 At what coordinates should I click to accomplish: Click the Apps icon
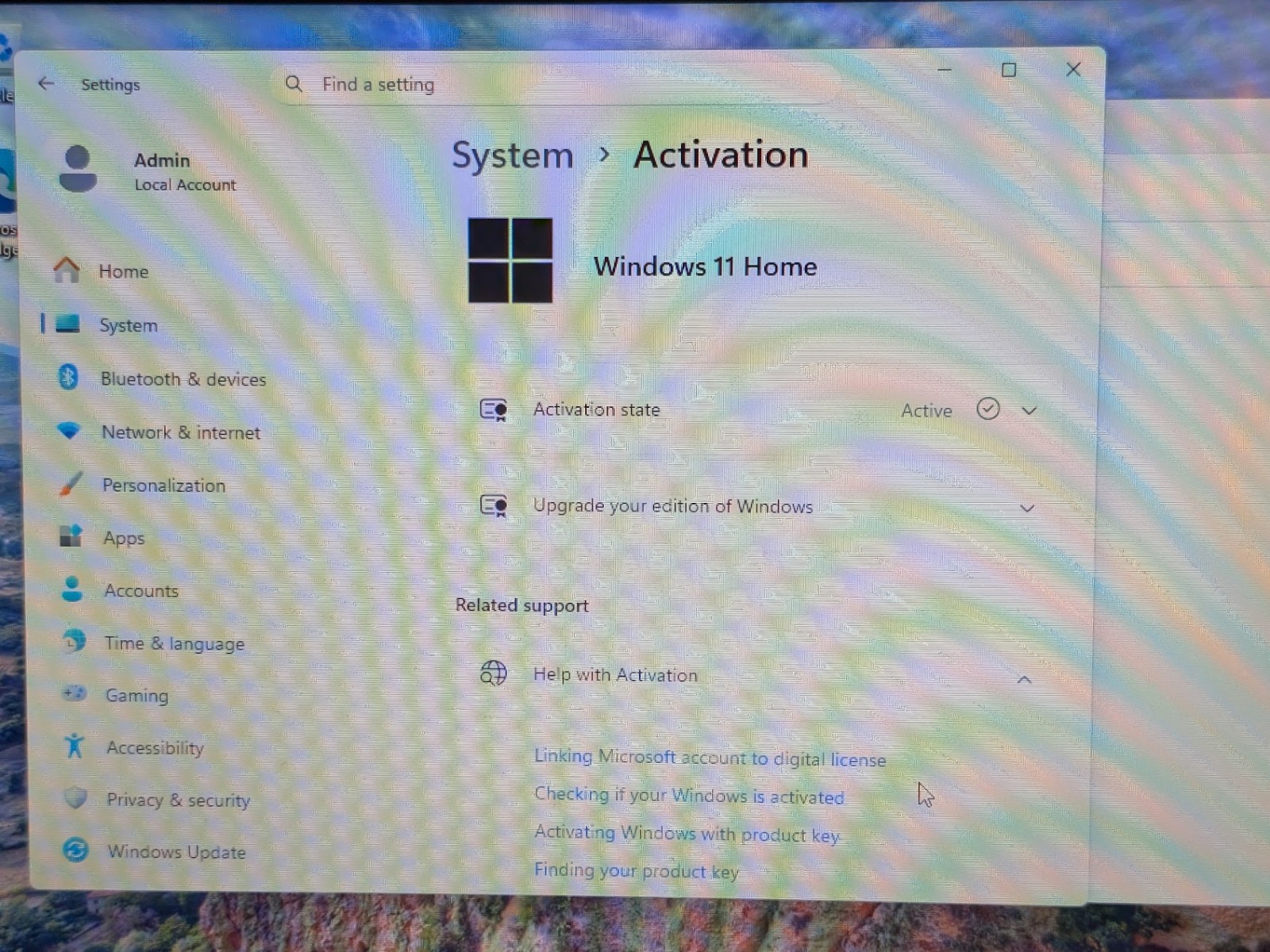tap(71, 536)
